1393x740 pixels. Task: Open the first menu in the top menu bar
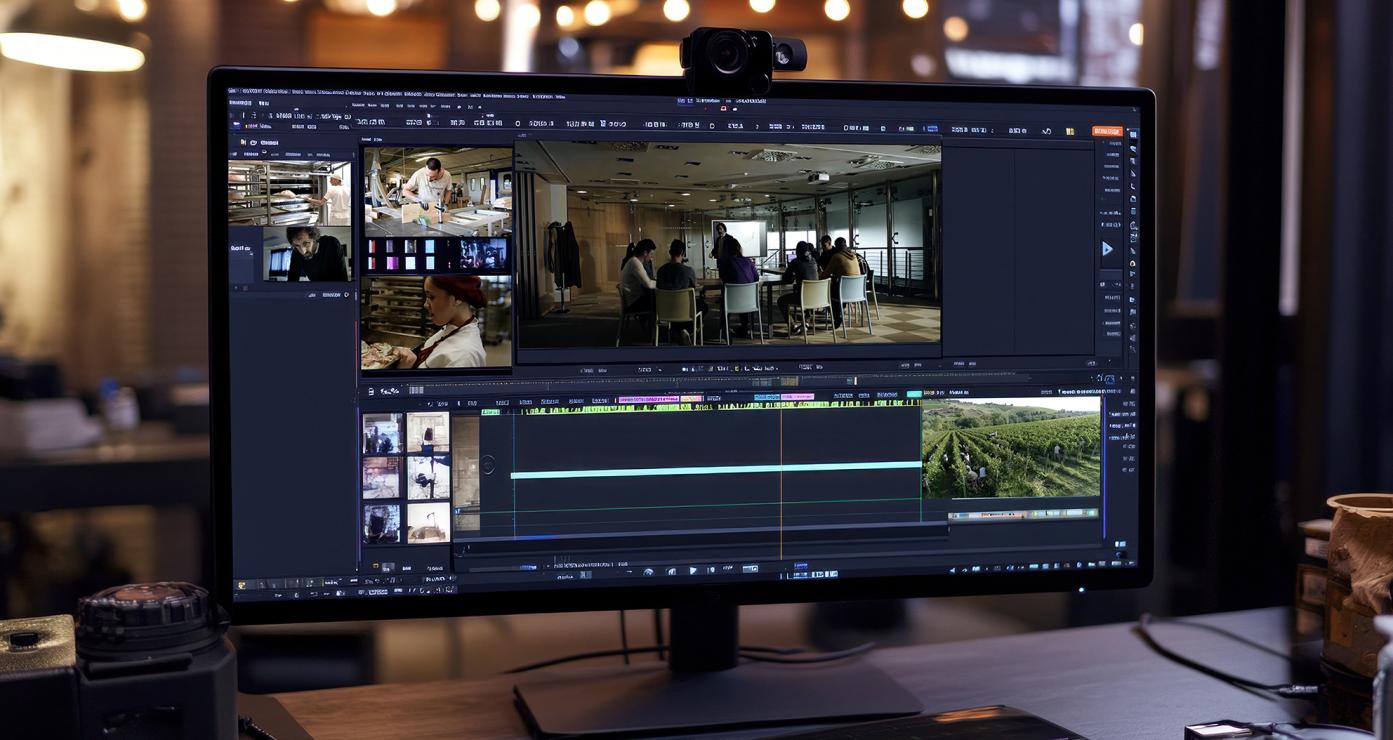point(233,92)
